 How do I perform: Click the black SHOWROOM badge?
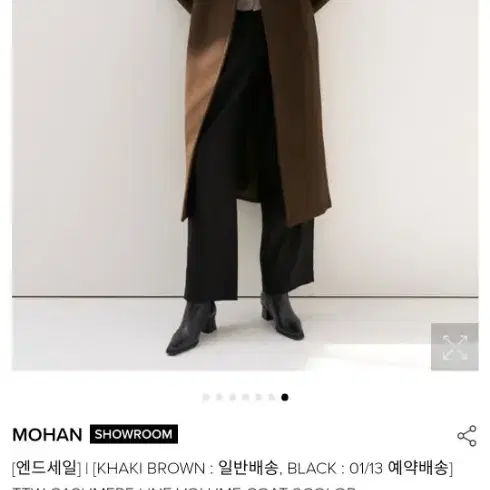click(x=134, y=434)
